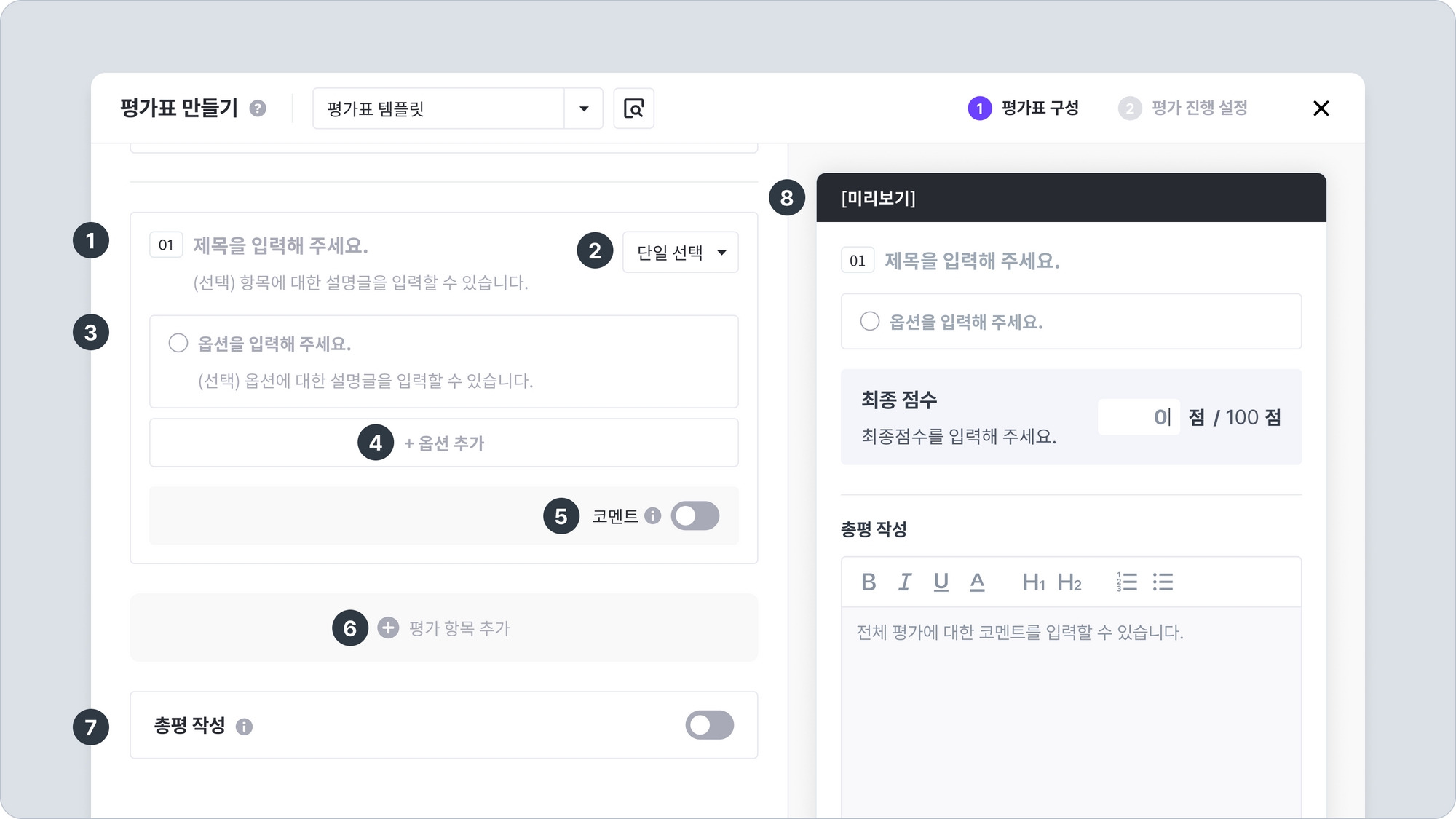Click the text color icon
Screen dimensions: 1456x819
tap(977, 582)
